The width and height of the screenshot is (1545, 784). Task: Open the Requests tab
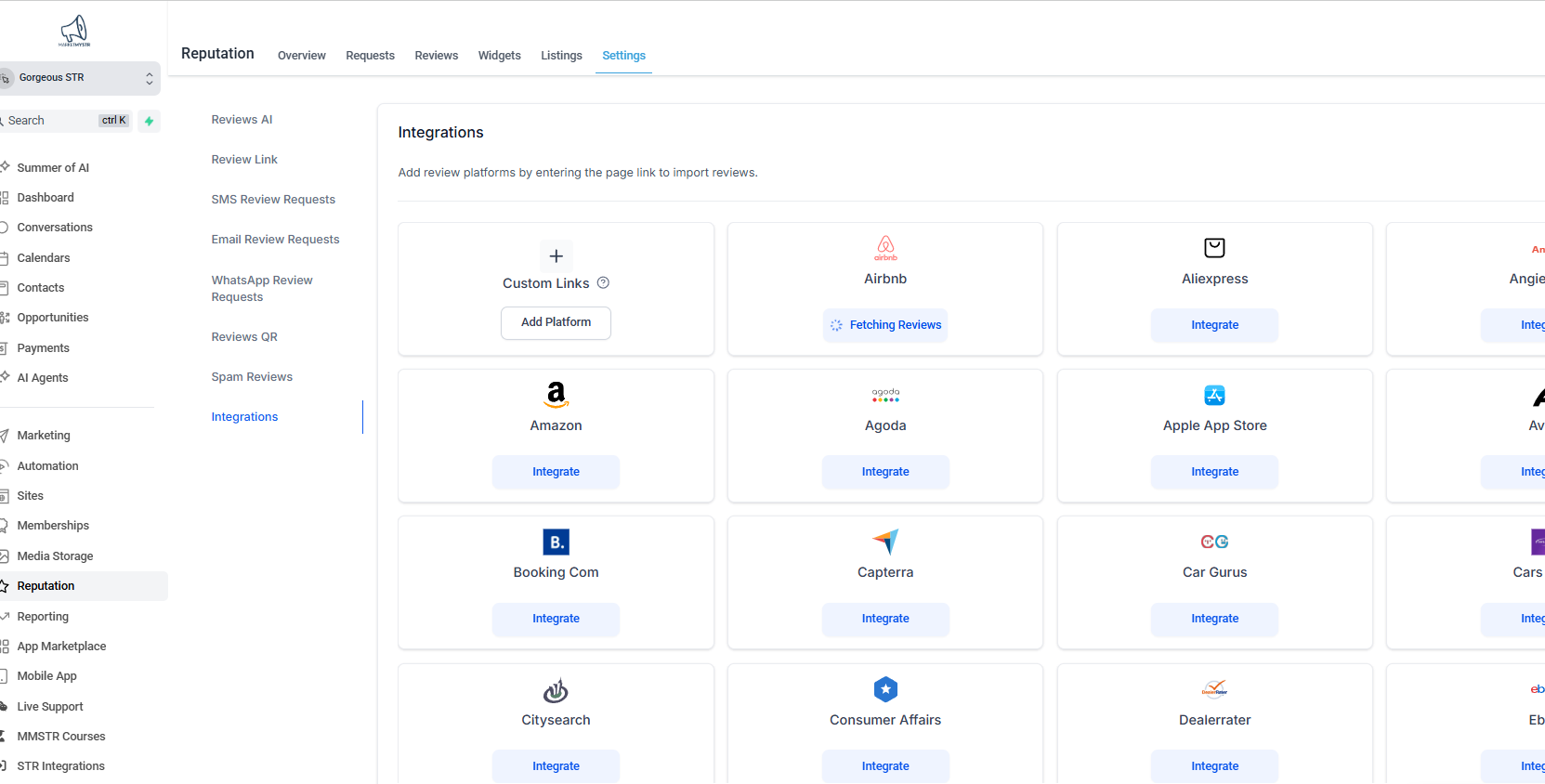point(370,56)
